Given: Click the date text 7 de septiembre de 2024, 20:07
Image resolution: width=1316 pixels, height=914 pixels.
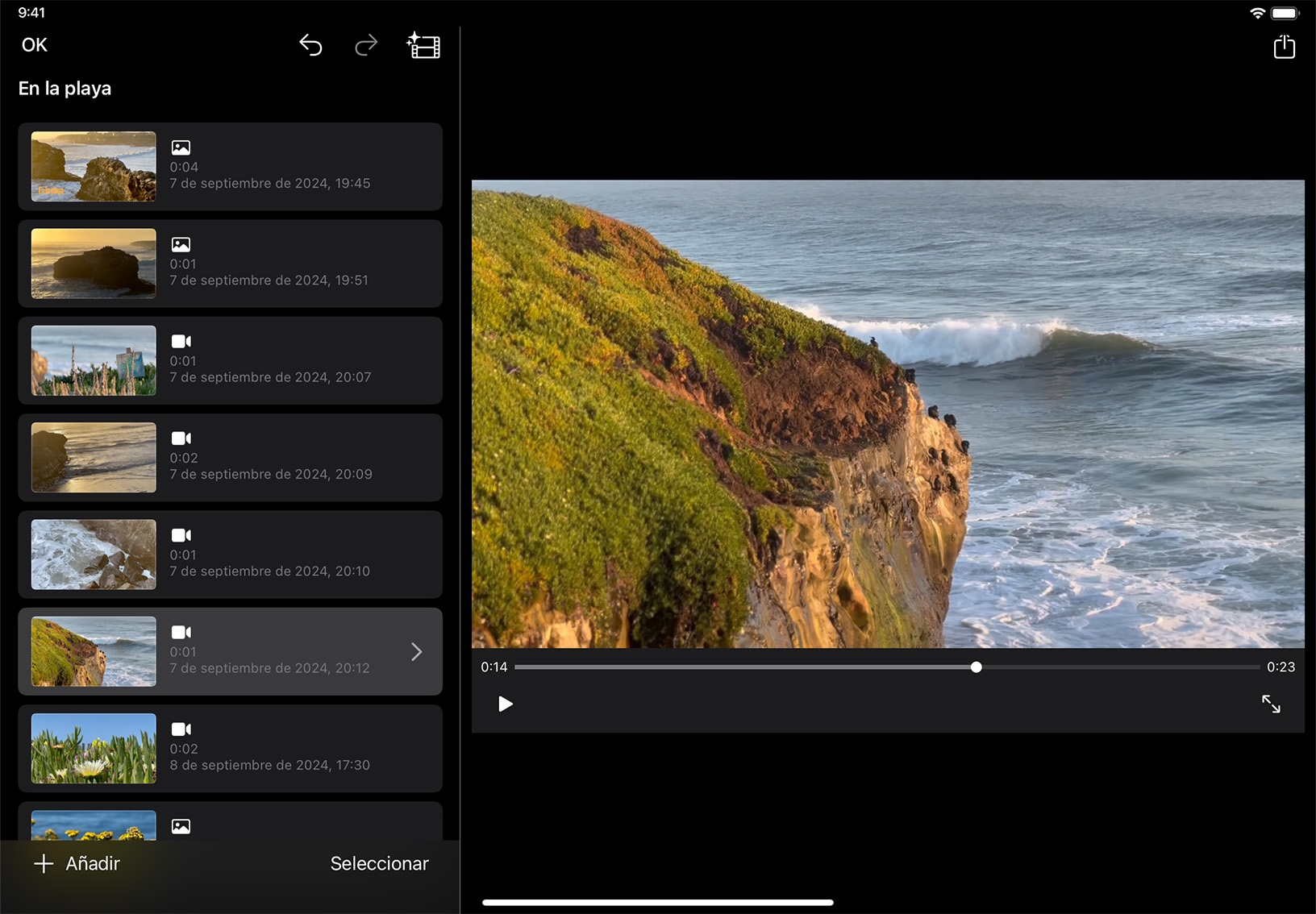Looking at the screenshot, I should (270, 377).
